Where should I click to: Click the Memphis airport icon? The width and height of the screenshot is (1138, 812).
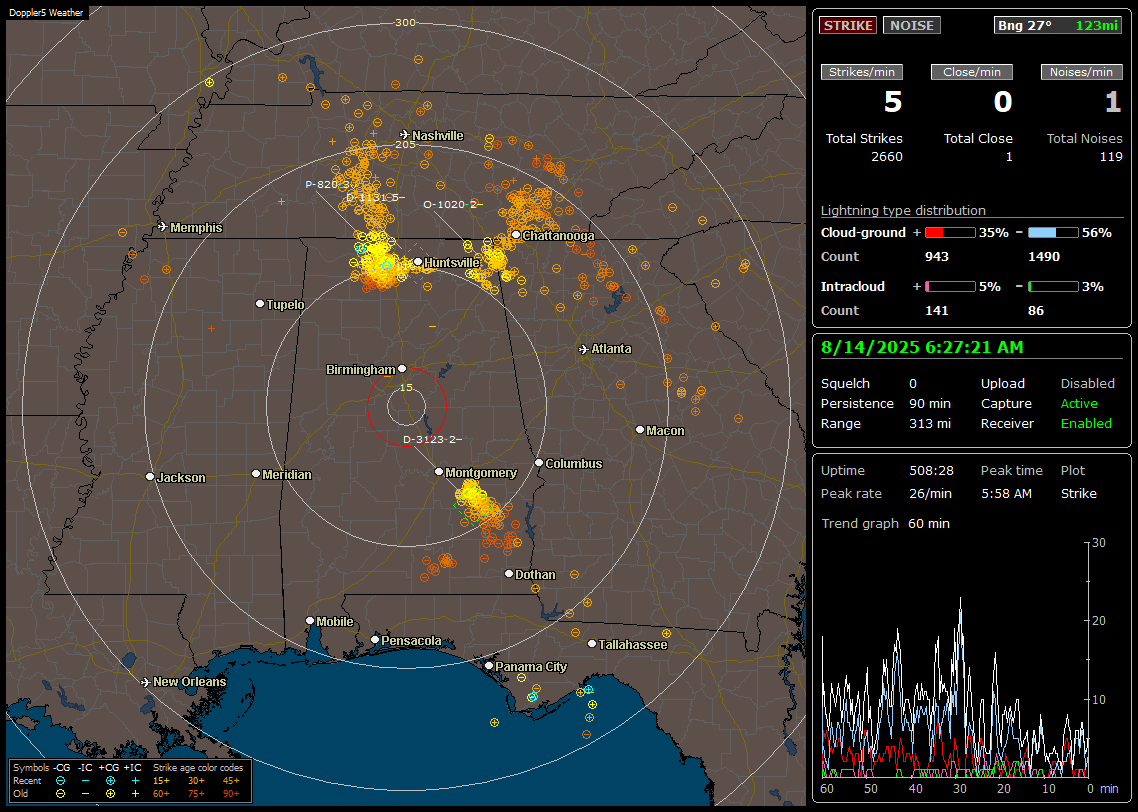pos(163,227)
